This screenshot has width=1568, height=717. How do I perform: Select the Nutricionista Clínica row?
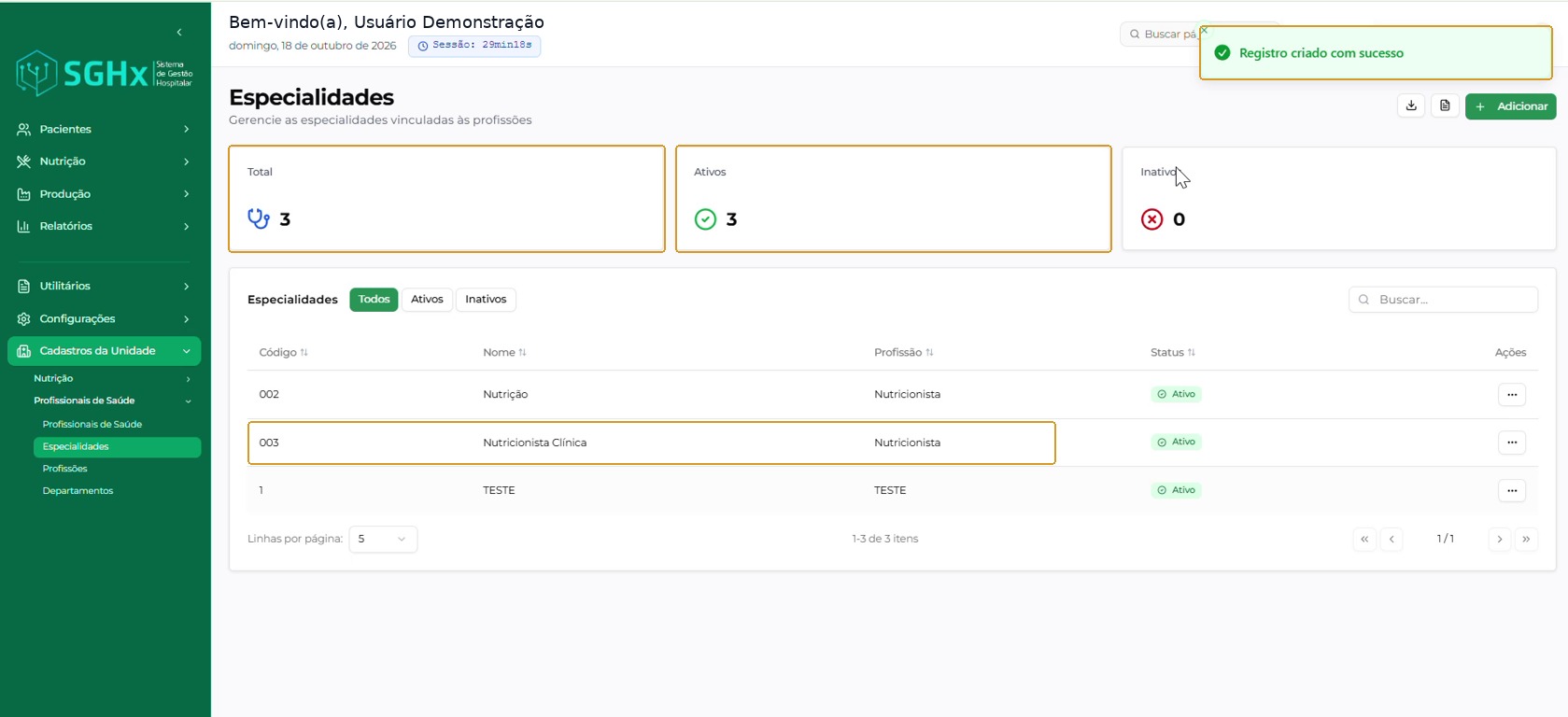(652, 443)
